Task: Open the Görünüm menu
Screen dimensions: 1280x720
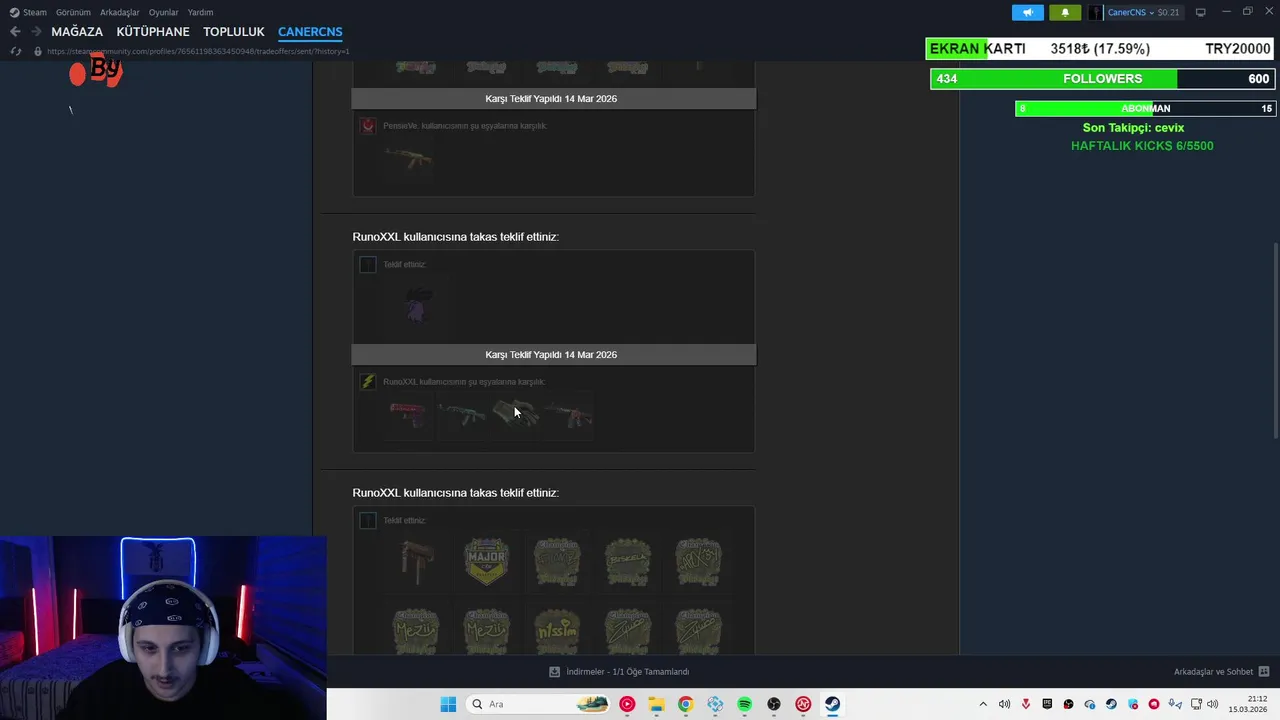Action: click(x=73, y=12)
